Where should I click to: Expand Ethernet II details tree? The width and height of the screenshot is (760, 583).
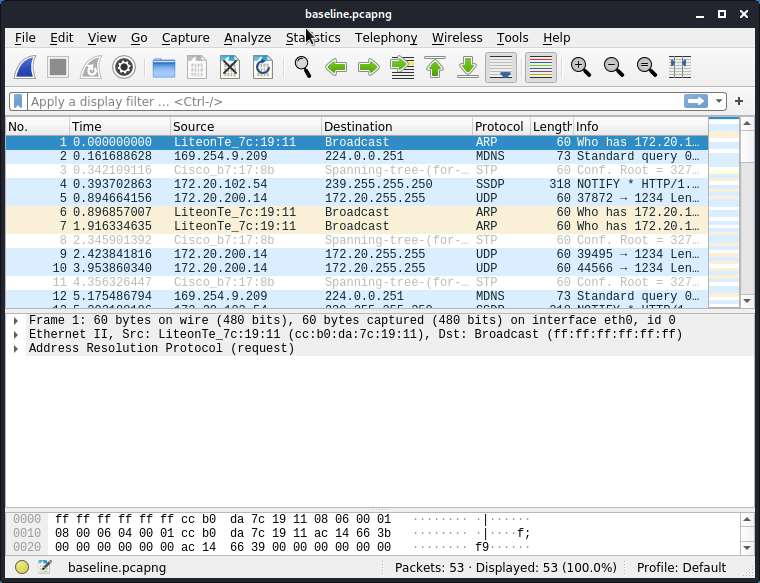pyautogui.click(x=16, y=334)
